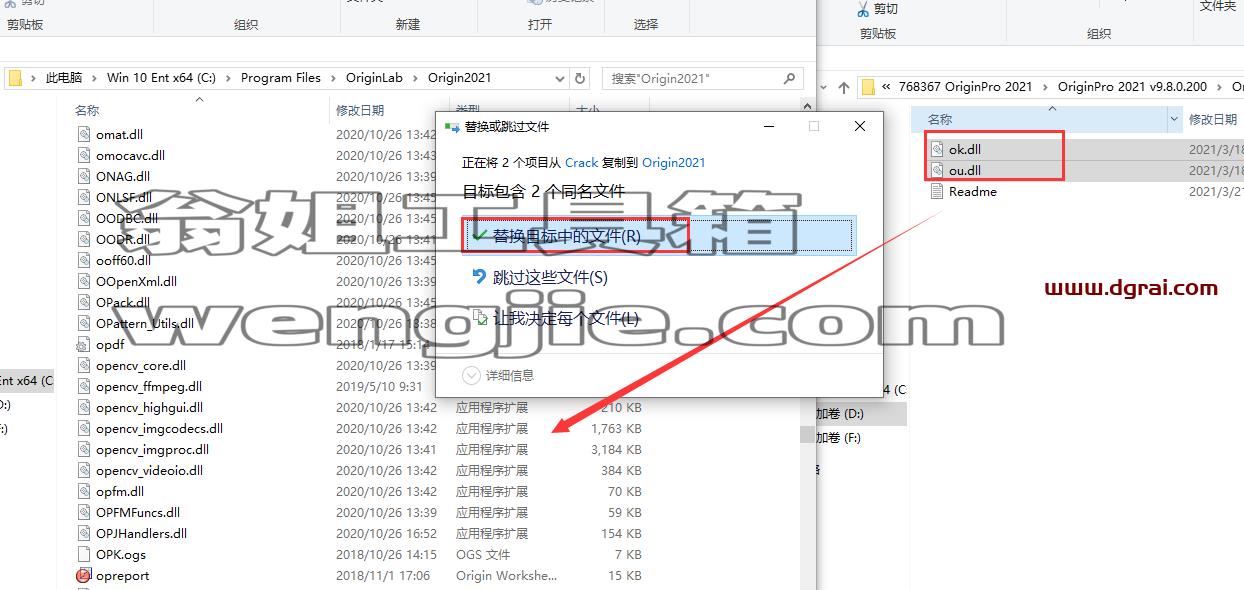The width and height of the screenshot is (1244, 590).
Task: Open the Crack source folder link
Action: pyautogui.click(x=581, y=162)
